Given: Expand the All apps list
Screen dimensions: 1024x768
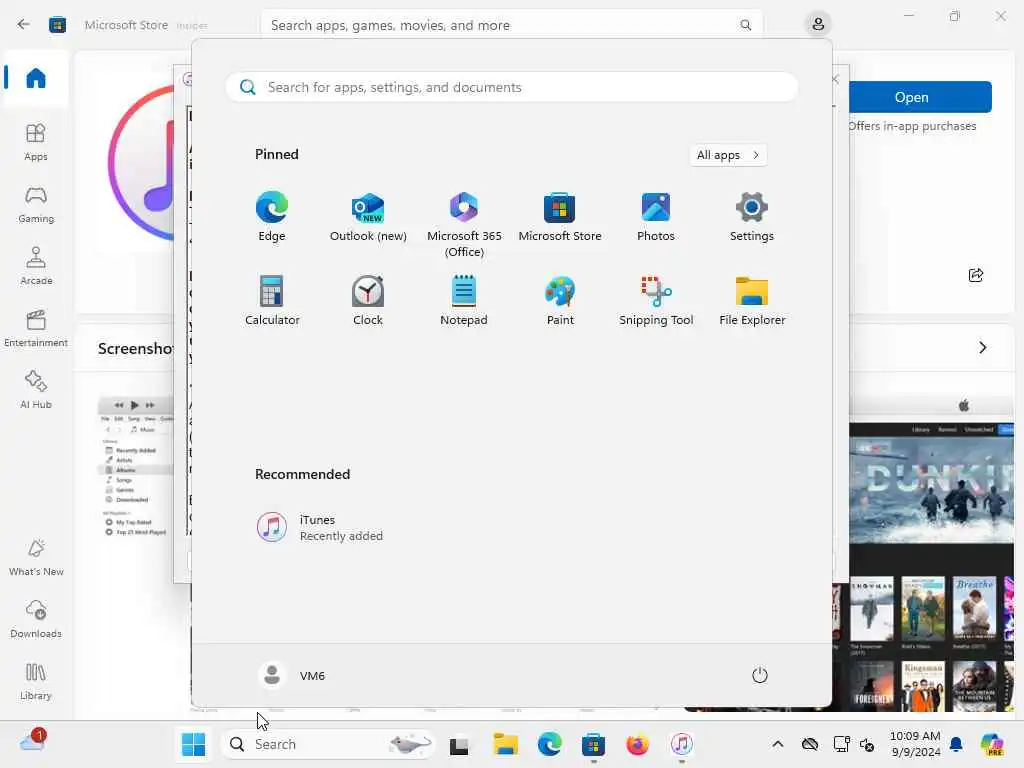Looking at the screenshot, I should [x=728, y=155].
